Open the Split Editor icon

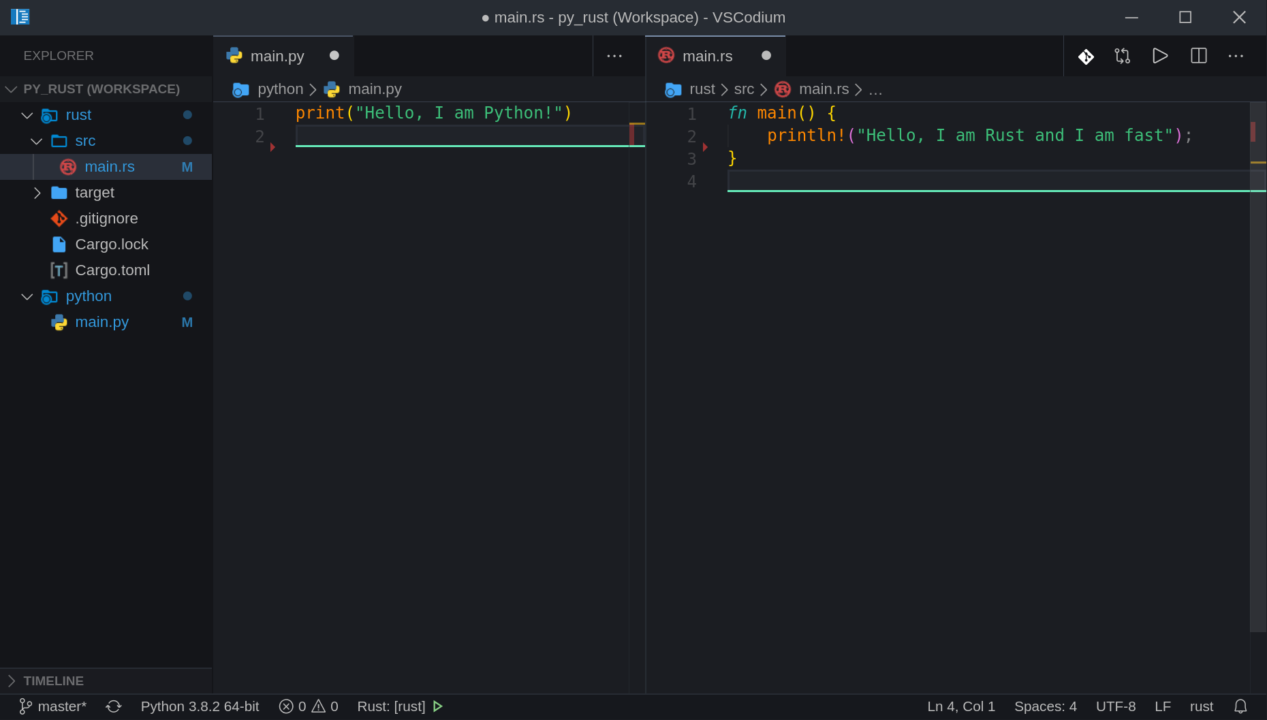point(1198,56)
